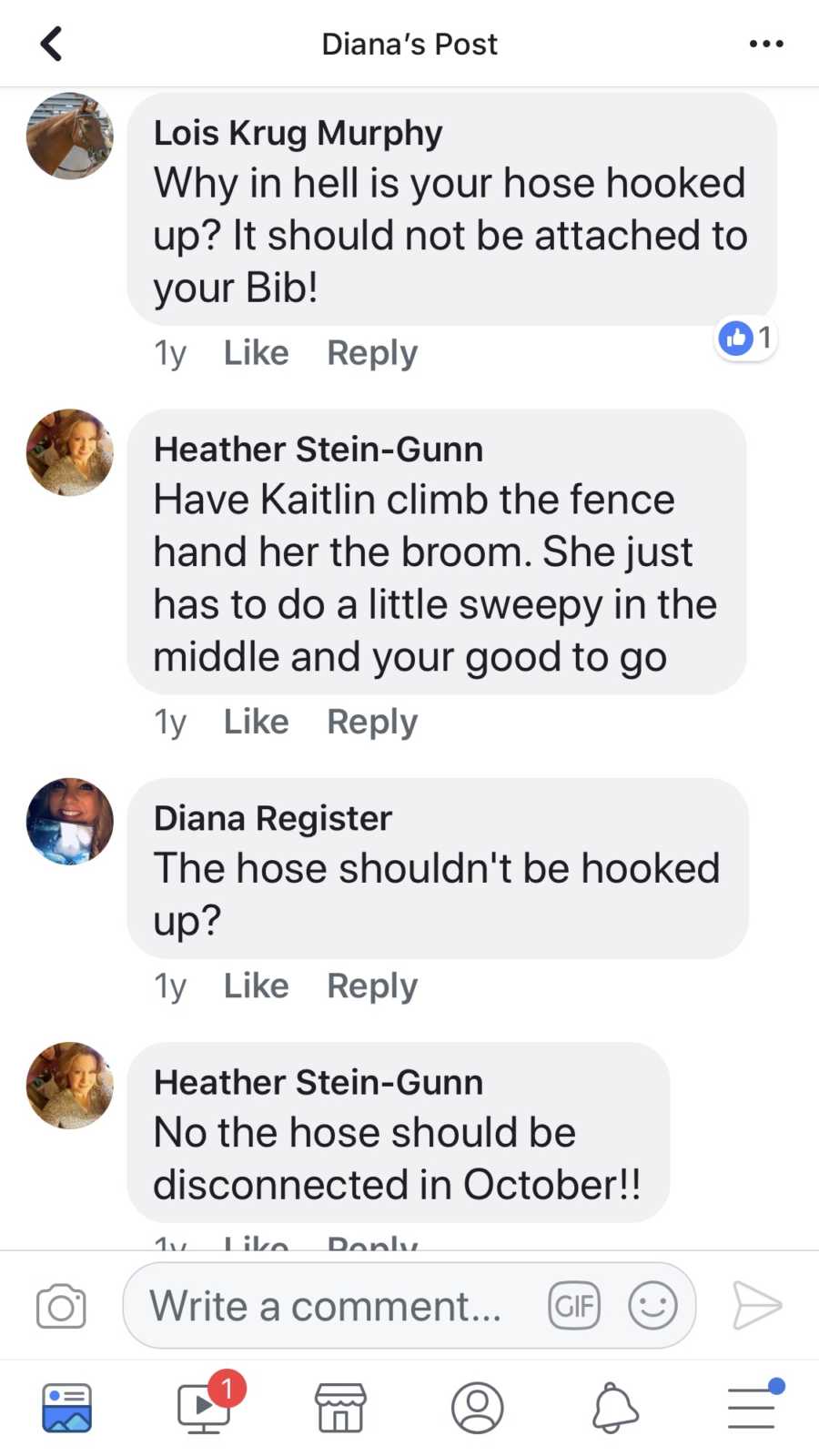Viewport: 819px width, 1456px height.
Task: Open the emoji smiley picker
Action: point(652,1306)
